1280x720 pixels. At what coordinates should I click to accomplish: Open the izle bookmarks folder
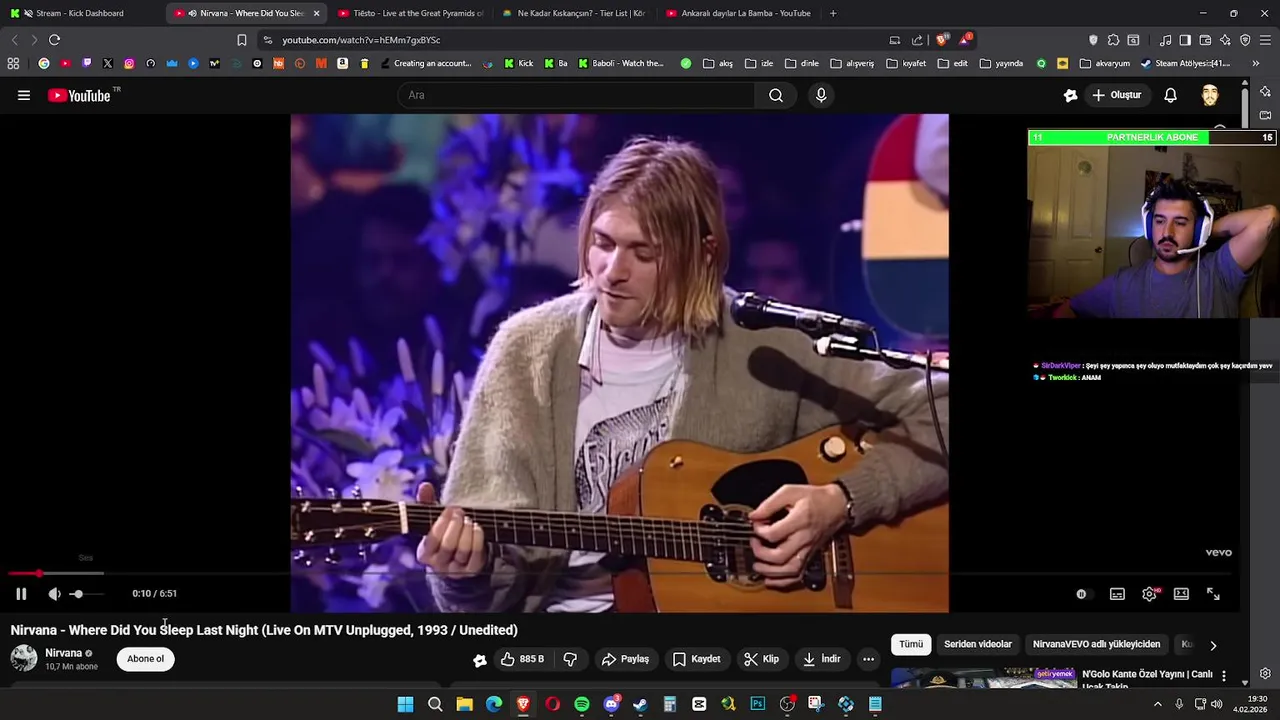click(x=759, y=63)
